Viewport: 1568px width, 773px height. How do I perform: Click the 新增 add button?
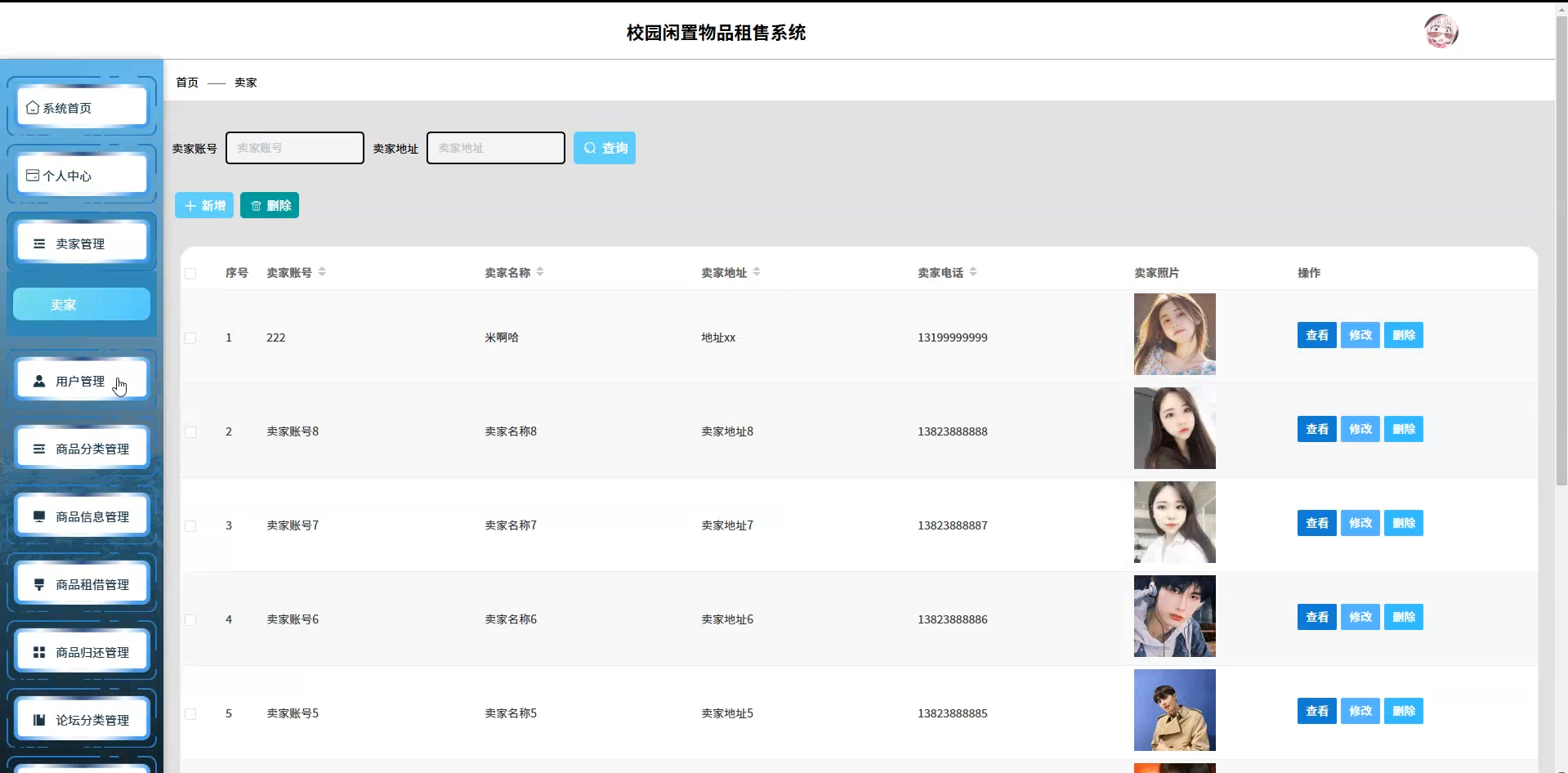[204, 205]
